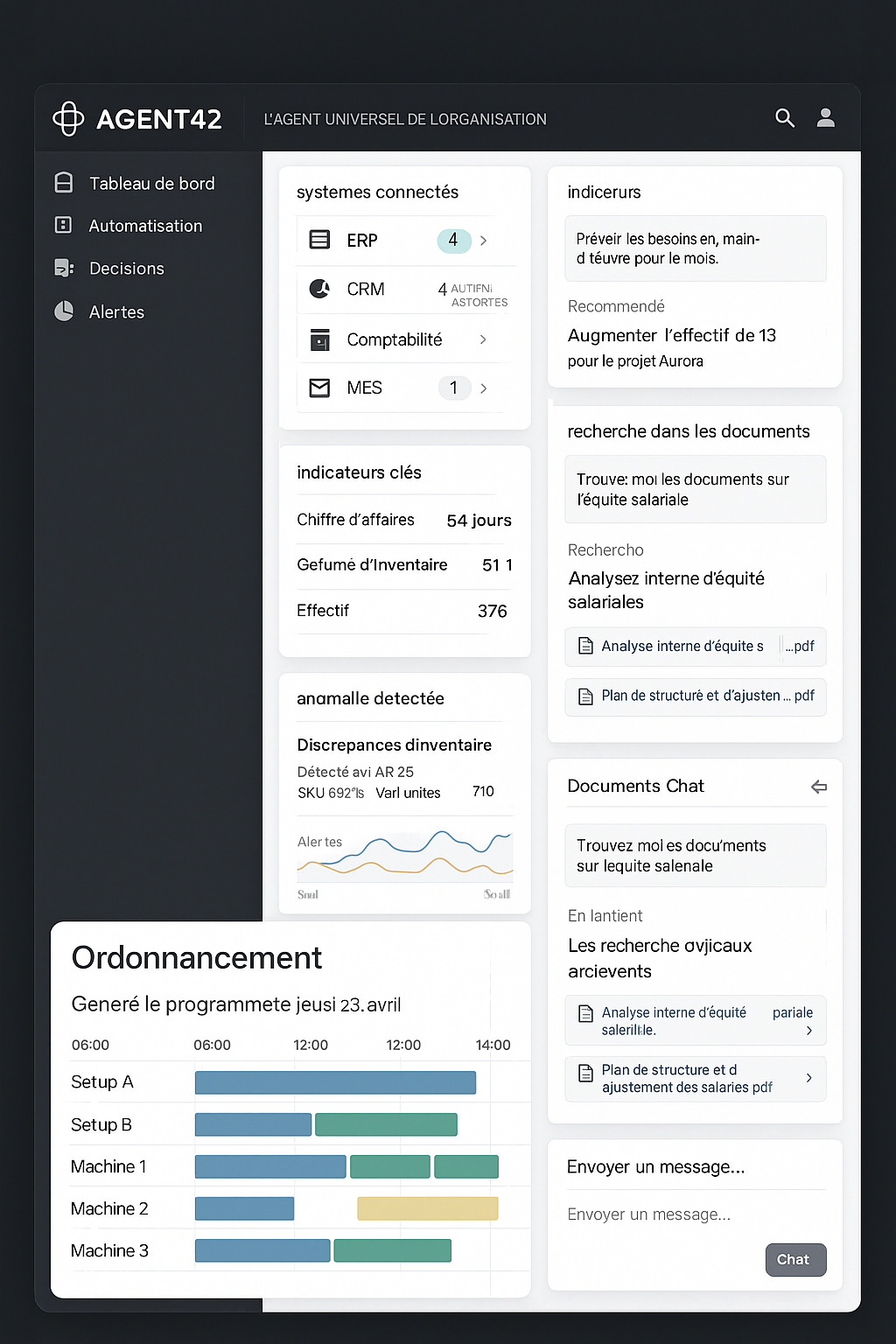The width and height of the screenshot is (896, 1344).
Task: Select the Setup A blue schedule bar
Action: [335, 1082]
